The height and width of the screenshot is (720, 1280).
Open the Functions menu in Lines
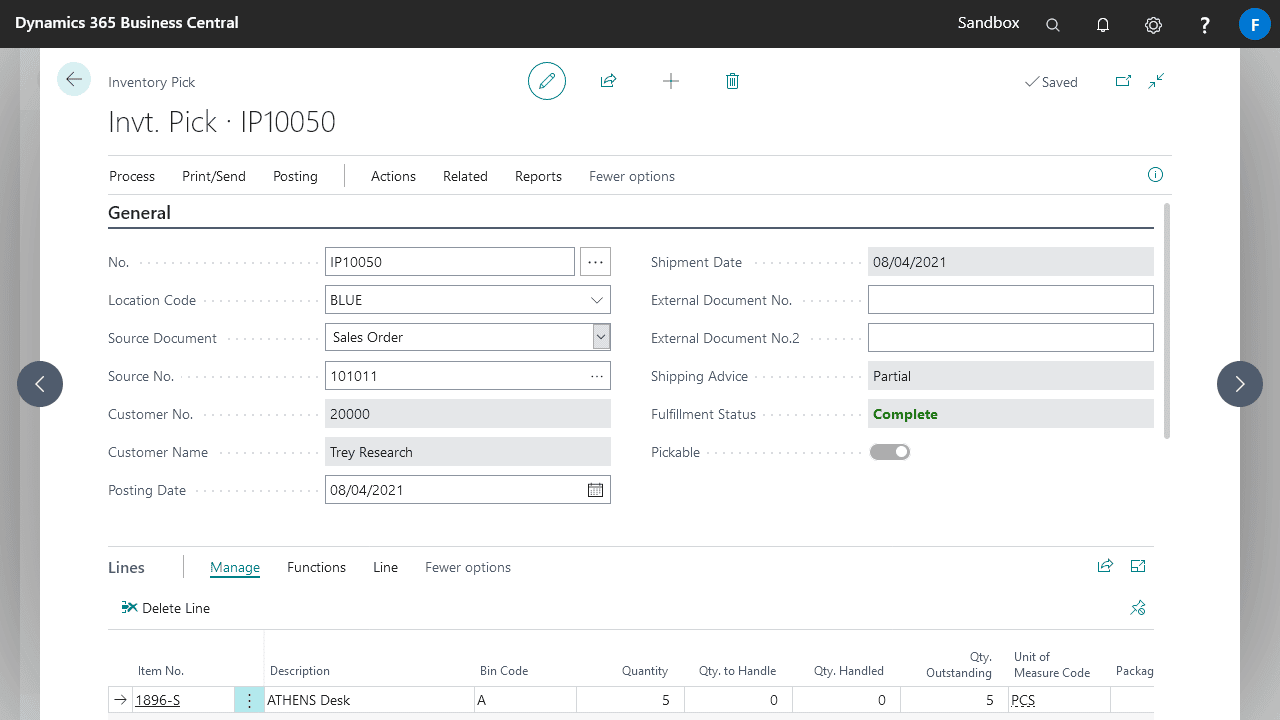pyautogui.click(x=316, y=567)
